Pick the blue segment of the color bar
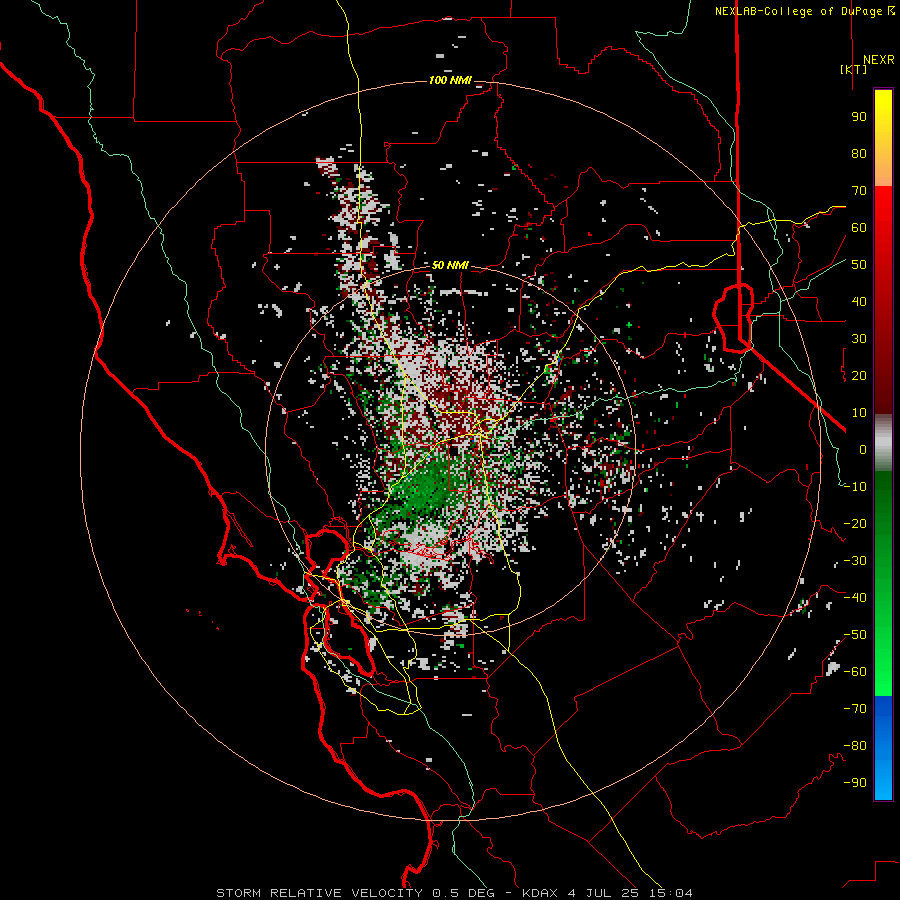Screen dimensions: 900x900 click(883, 747)
